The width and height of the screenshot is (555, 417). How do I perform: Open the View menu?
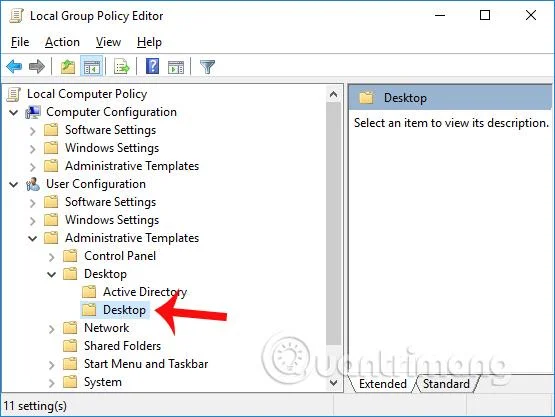click(x=108, y=42)
